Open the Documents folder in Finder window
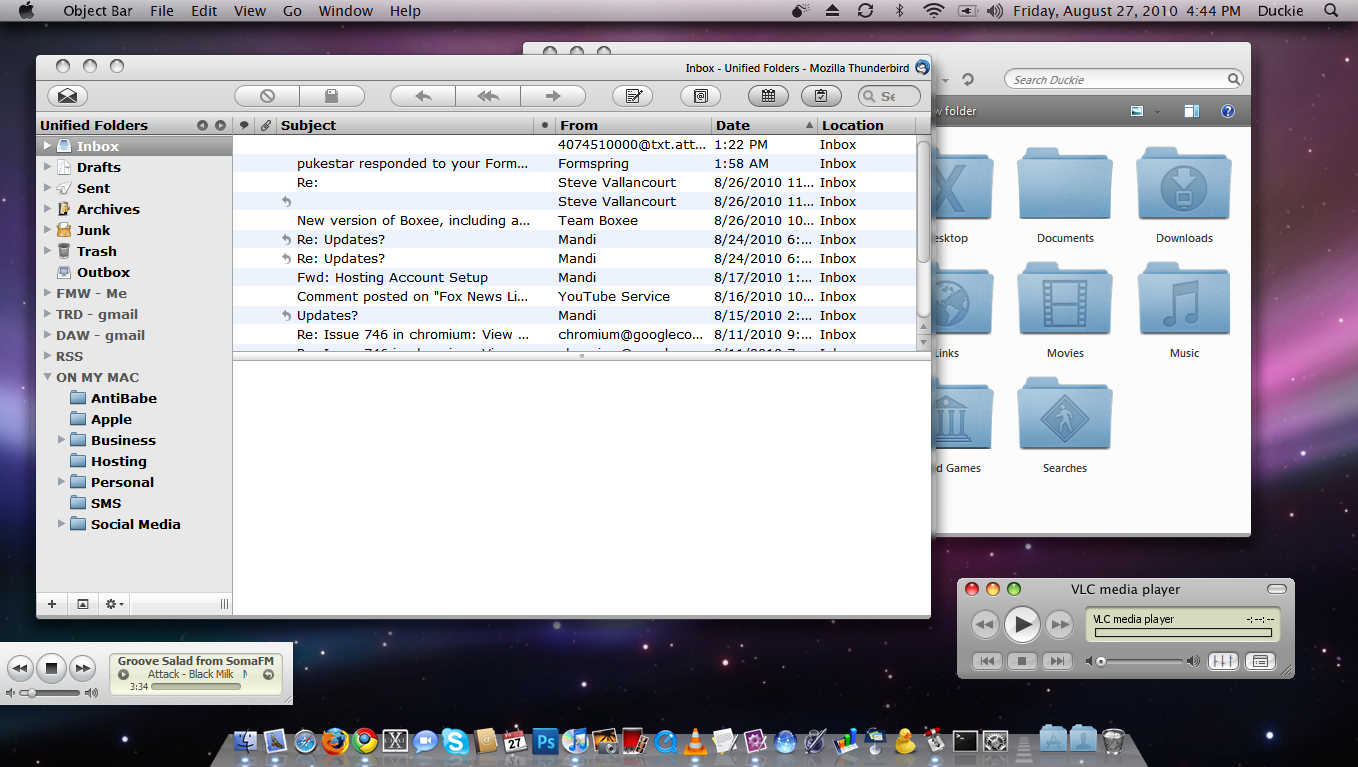The image size is (1358, 767). (x=1065, y=197)
